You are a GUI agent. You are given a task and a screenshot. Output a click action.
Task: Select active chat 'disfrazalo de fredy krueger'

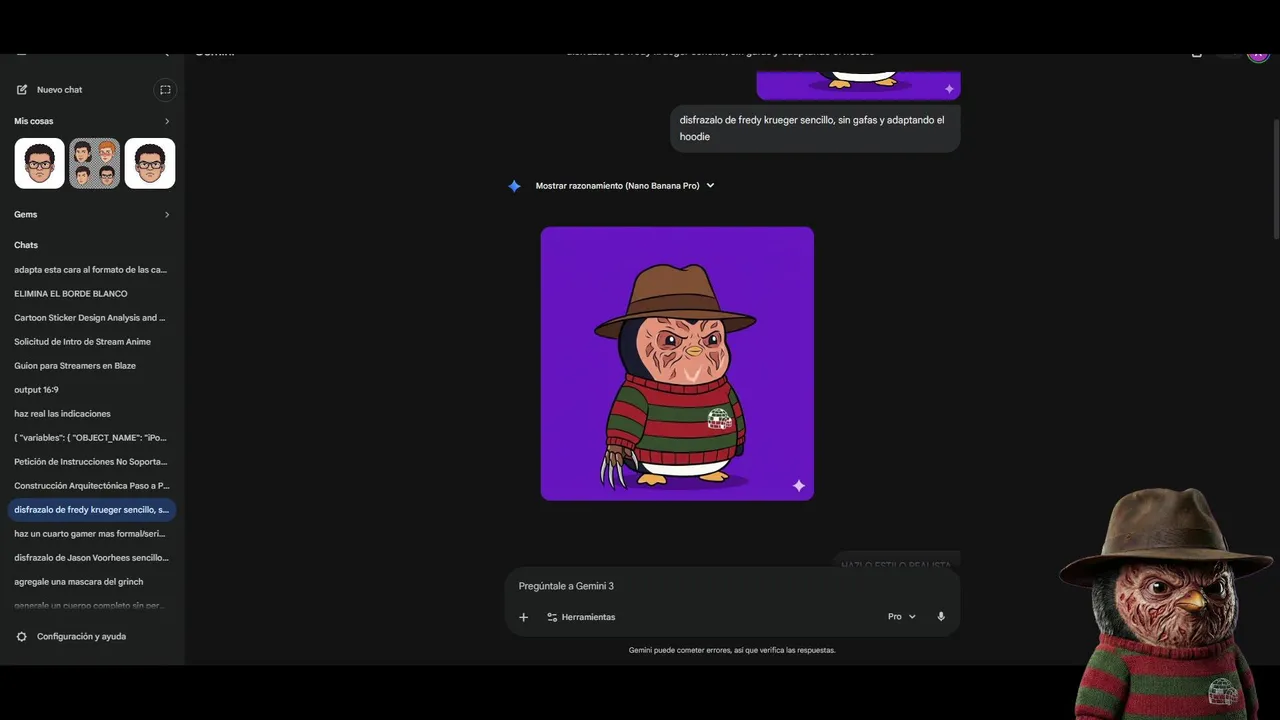[91, 510]
